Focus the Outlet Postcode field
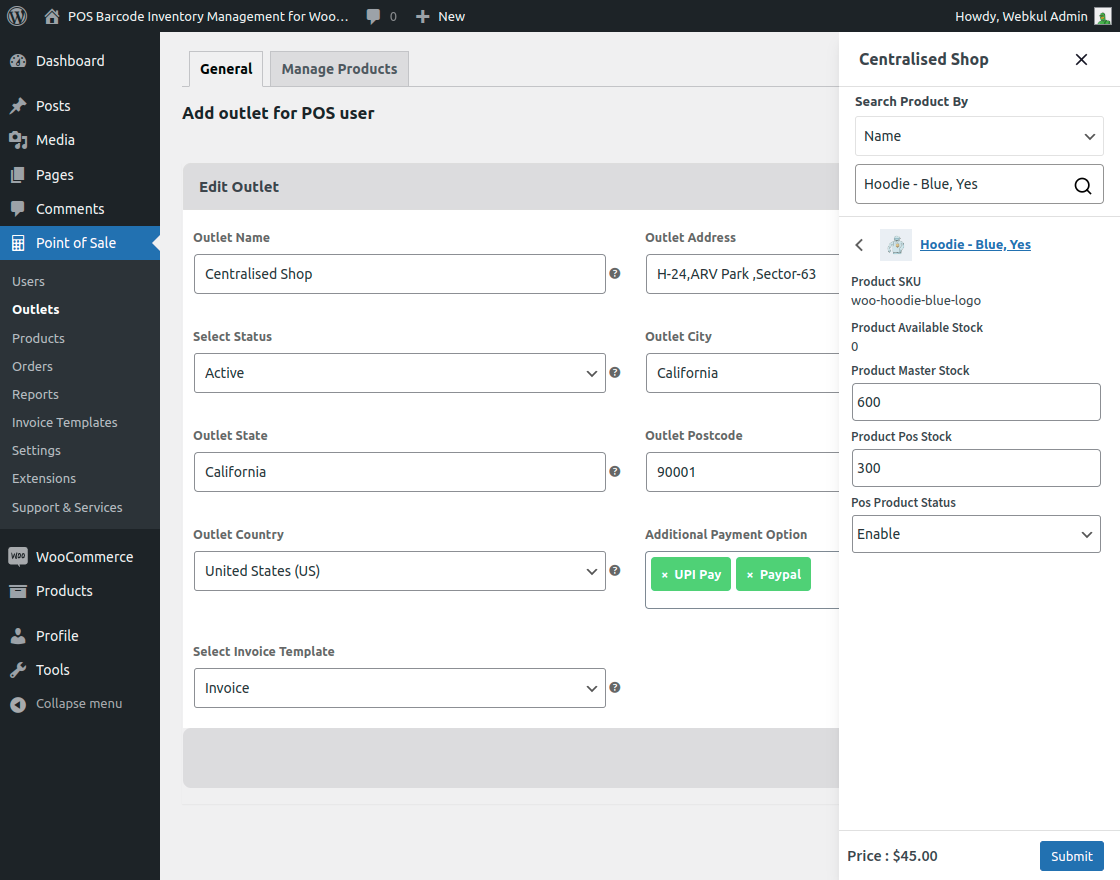Image resolution: width=1120 pixels, height=880 pixels. point(742,471)
